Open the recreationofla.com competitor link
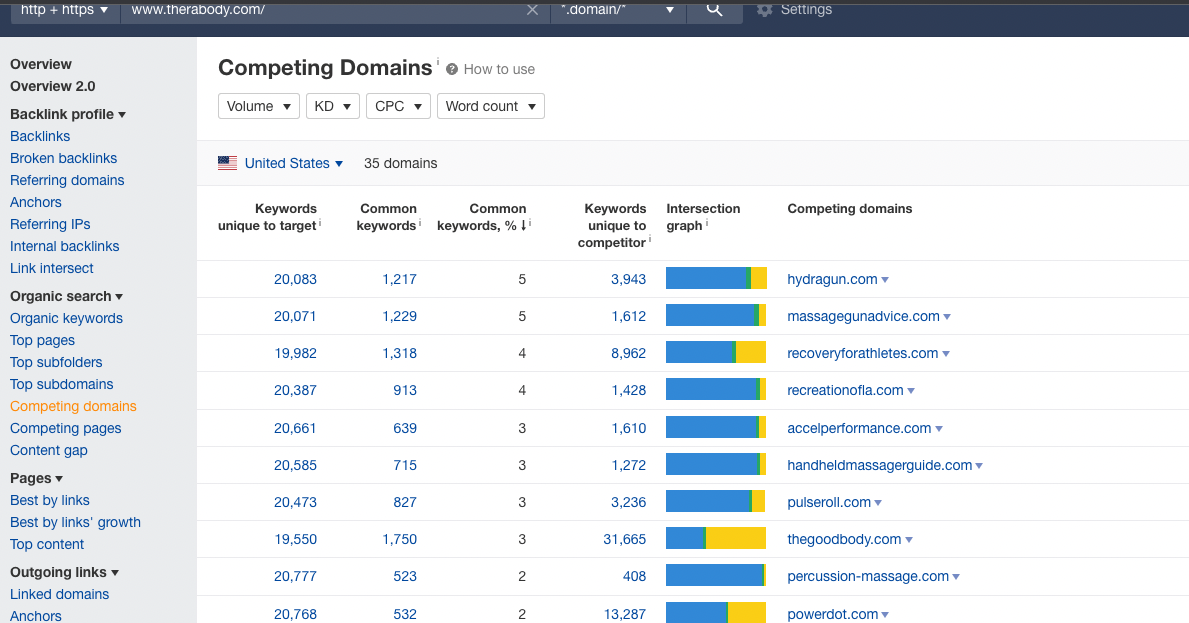 [x=845, y=390]
